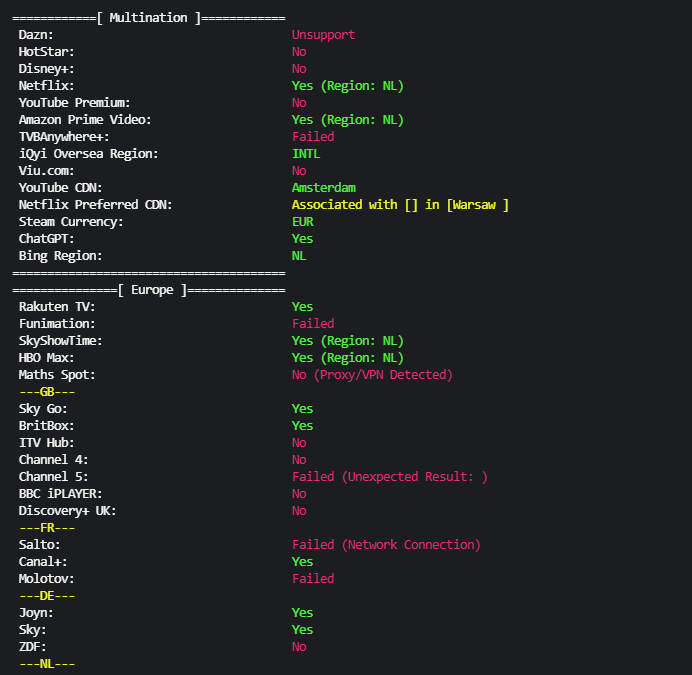
Task: Click the HBO Max Yes (Region: NL) result
Action: point(348,358)
